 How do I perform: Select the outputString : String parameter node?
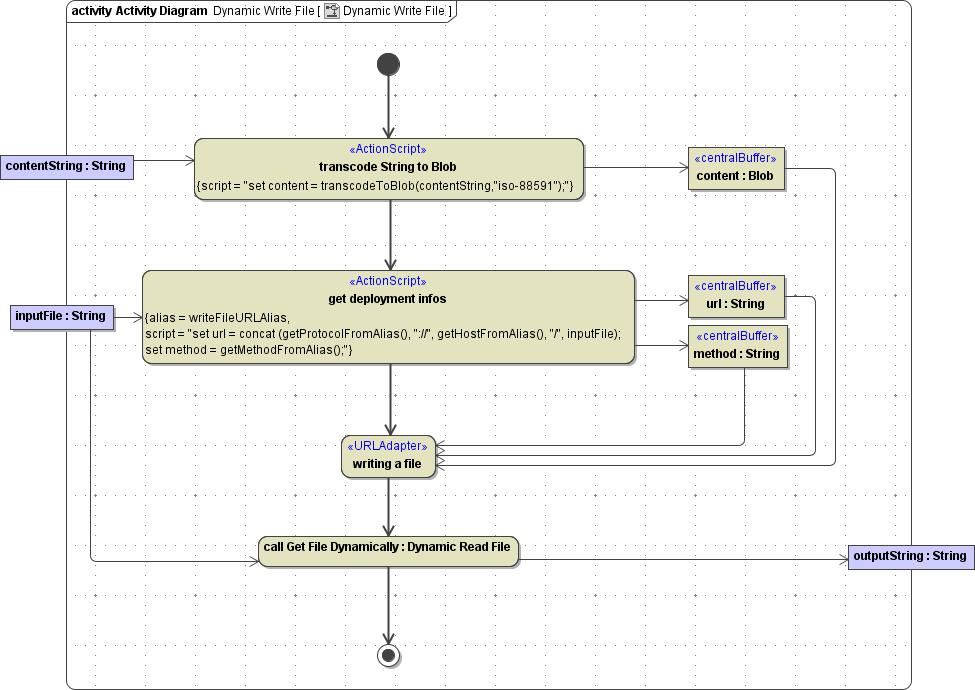[x=911, y=556]
